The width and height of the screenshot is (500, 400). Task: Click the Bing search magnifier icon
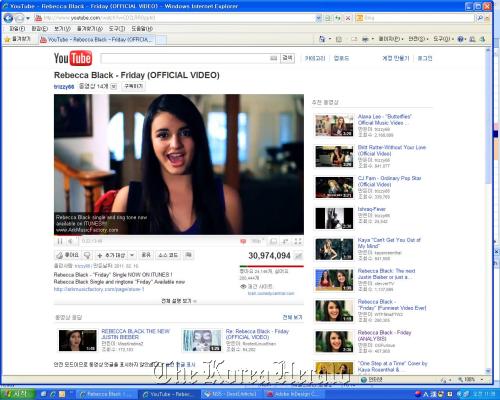[x=480, y=18]
